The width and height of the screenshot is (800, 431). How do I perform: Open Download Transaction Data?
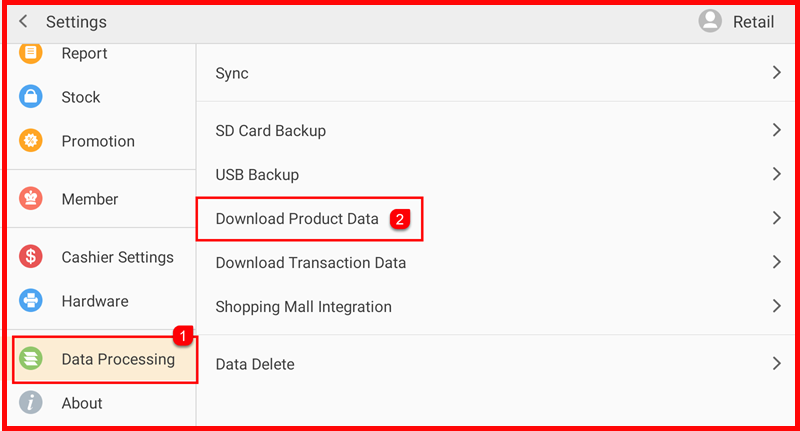[x=311, y=263]
